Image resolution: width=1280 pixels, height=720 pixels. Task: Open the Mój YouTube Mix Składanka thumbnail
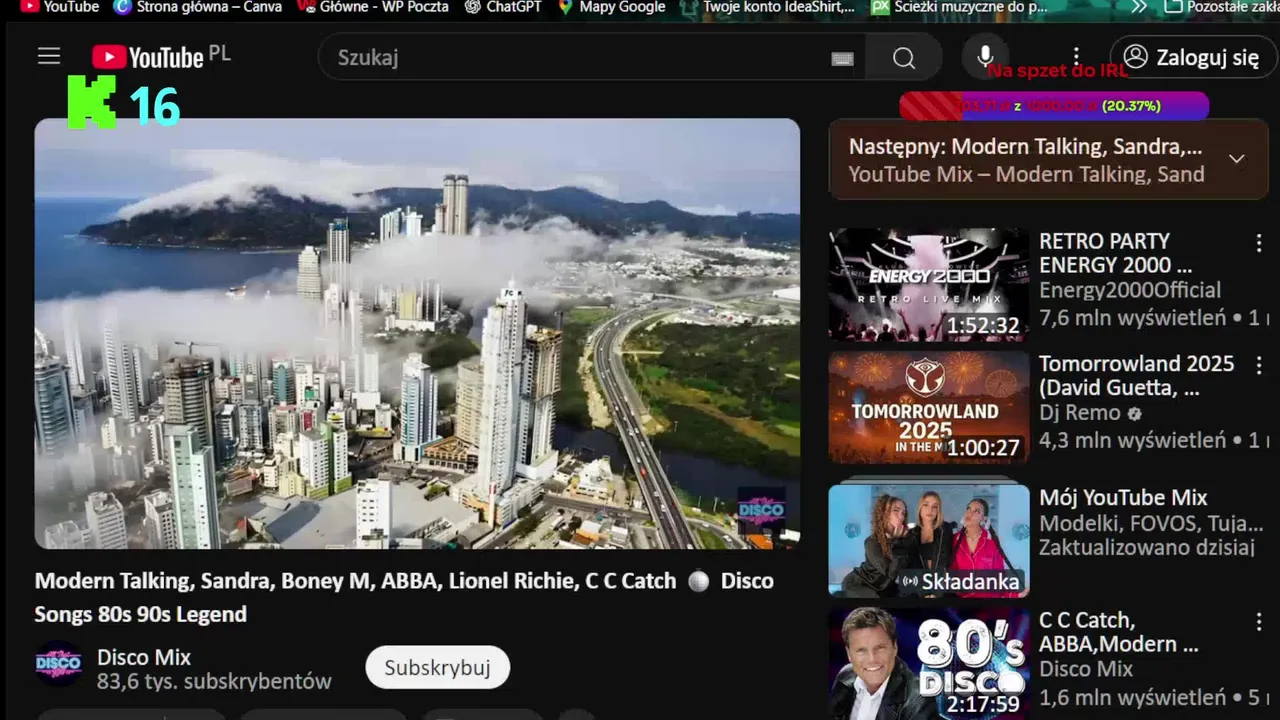tap(929, 541)
